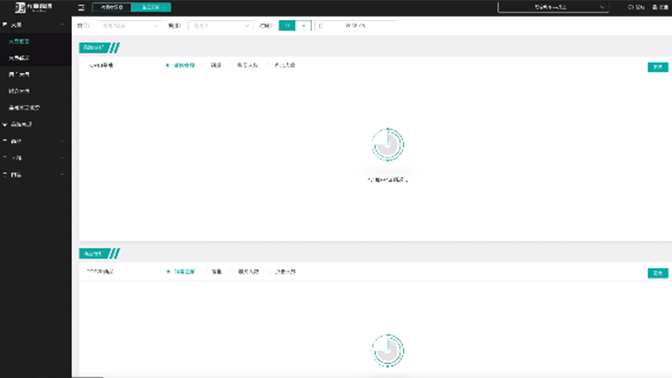Select the first radio option in upper panel

[x=168, y=65]
